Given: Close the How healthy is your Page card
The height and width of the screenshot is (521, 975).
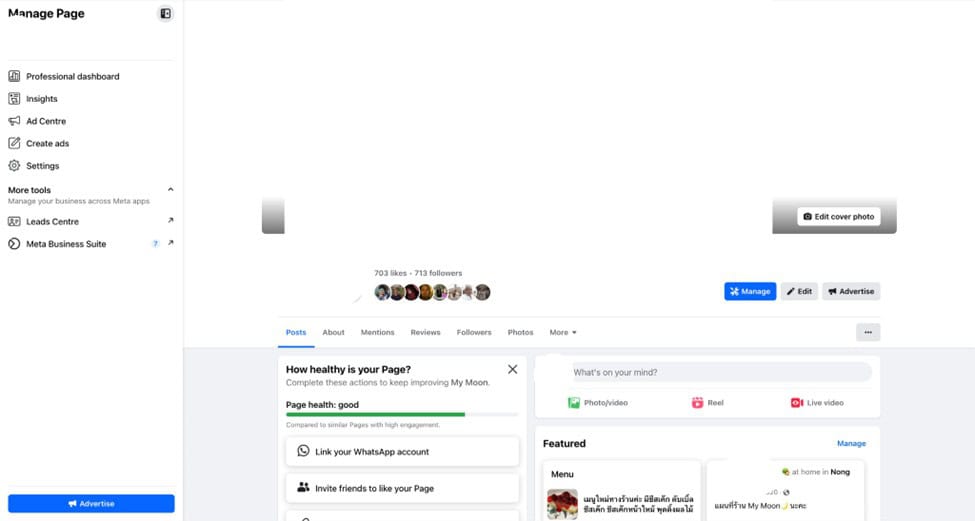Looking at the screenshot, I should point(512,369).
